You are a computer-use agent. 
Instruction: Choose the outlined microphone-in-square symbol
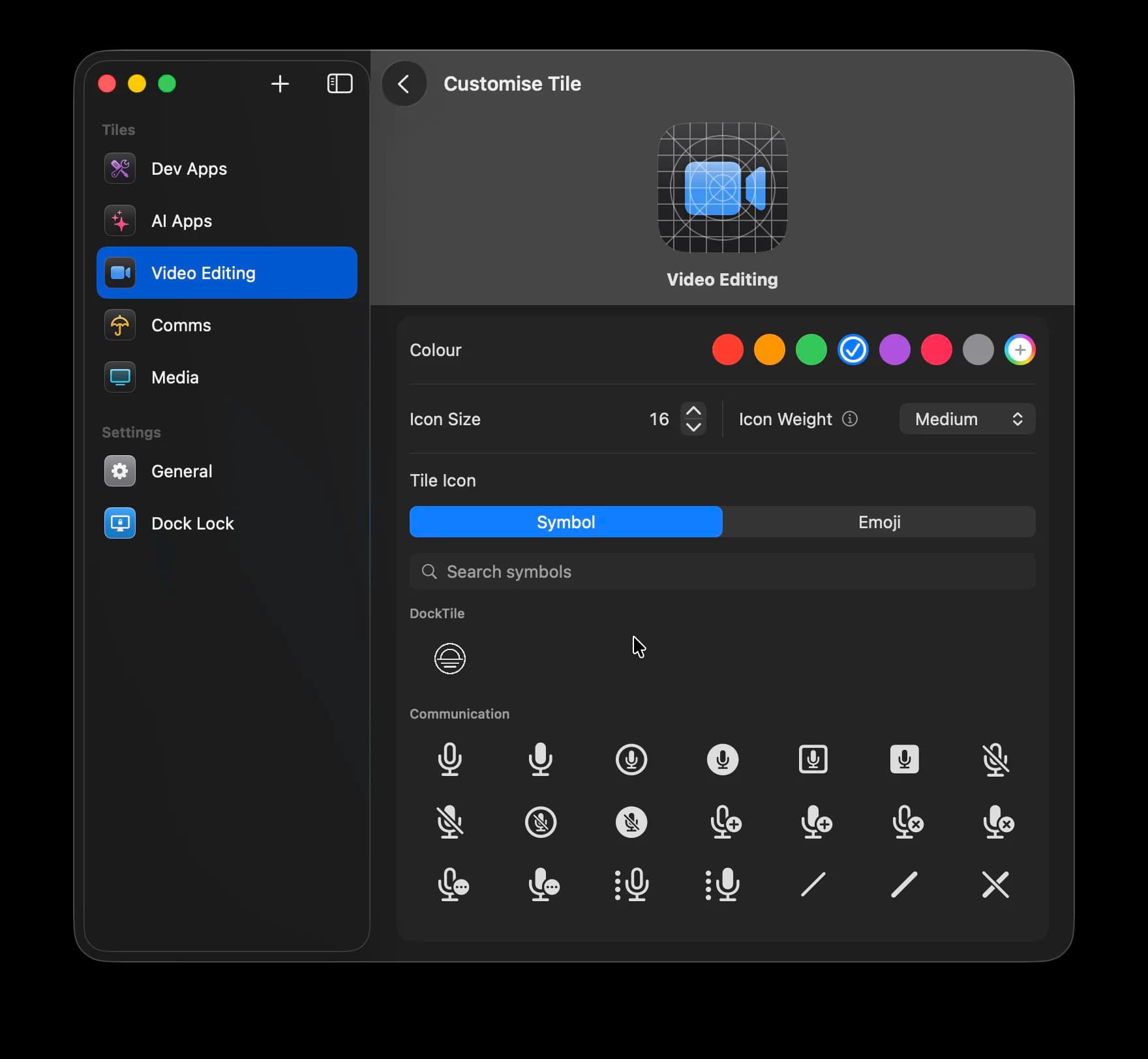[x=813, y=759]
